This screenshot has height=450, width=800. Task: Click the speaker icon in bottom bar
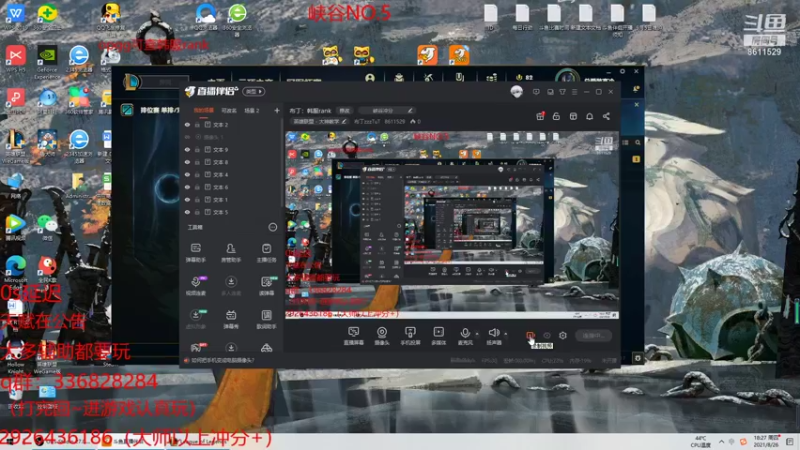(493, 333)
